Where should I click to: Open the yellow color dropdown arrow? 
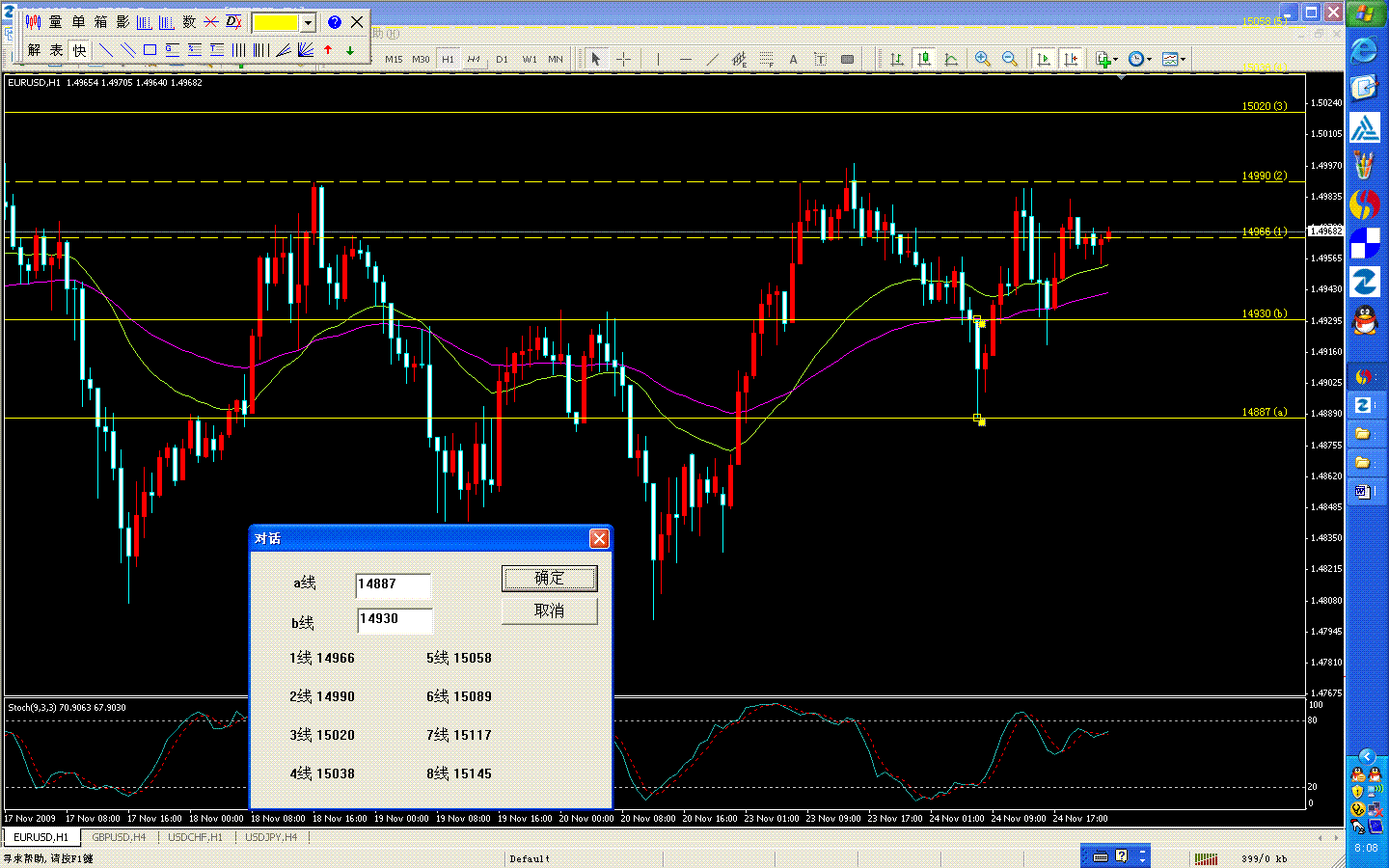pos(309,22)
